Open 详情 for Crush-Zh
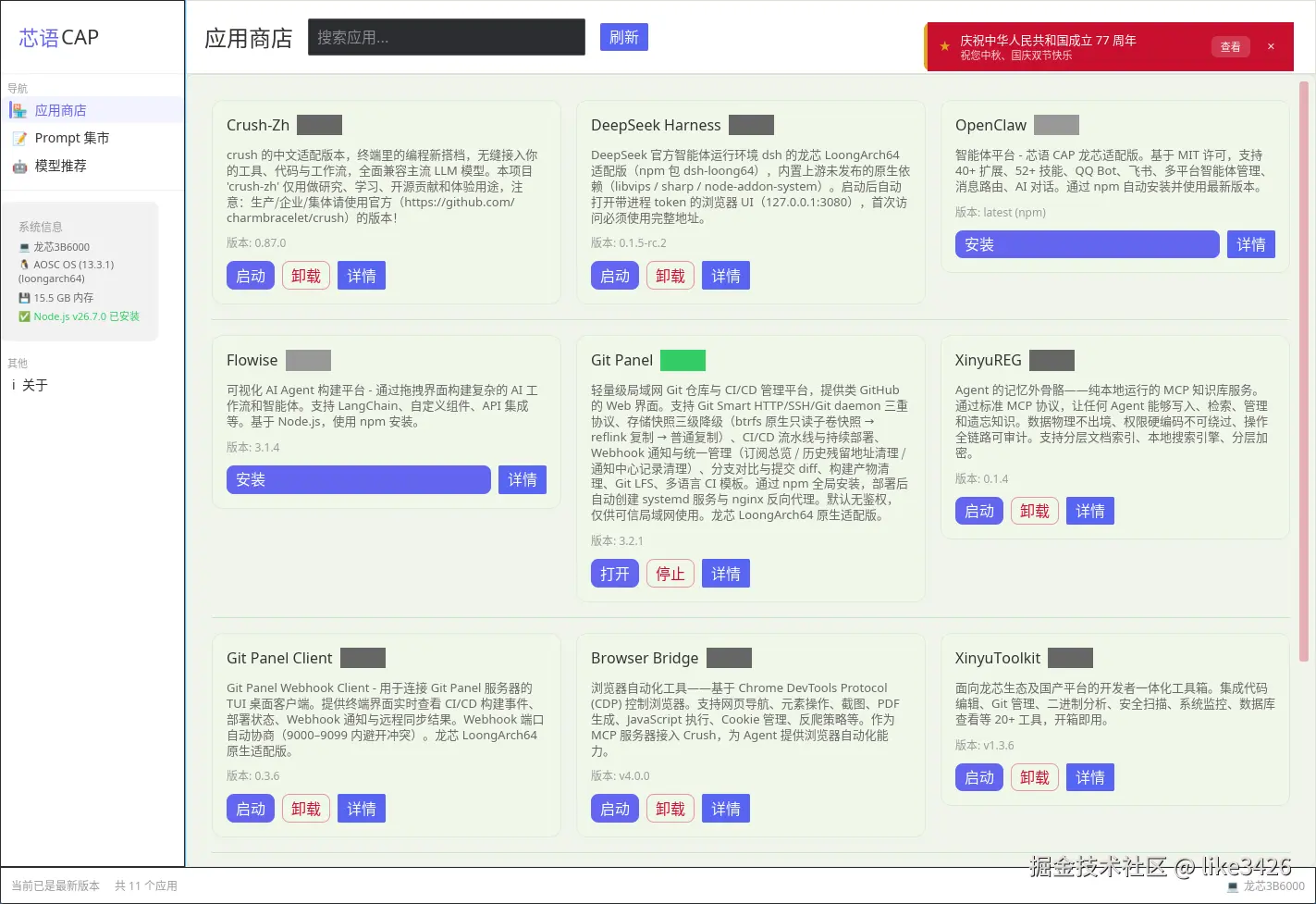1316x904 pixels. 362,276
